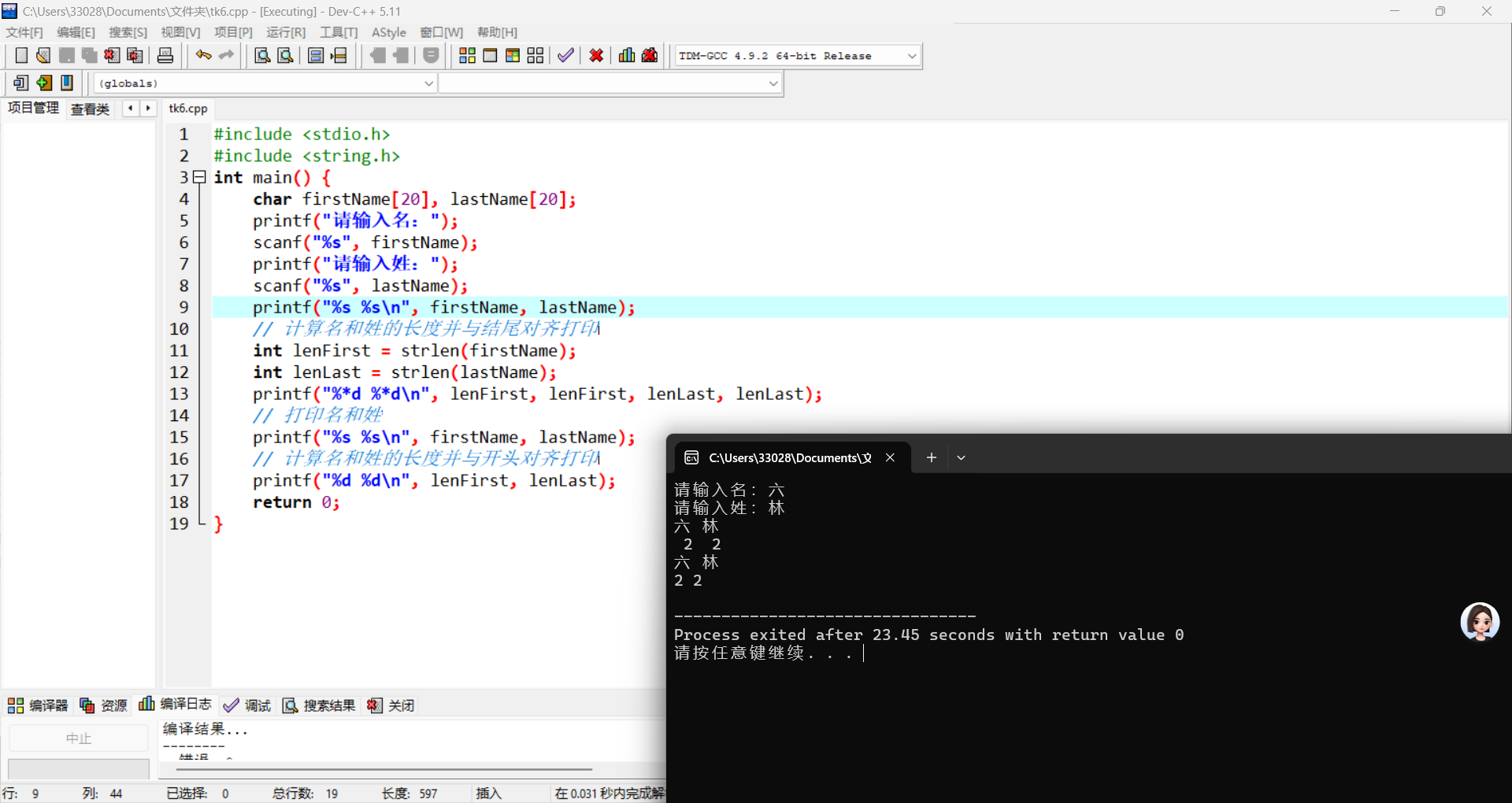Switch to the 搜索结果 bottom tab
This screenshot has width=1512, height=803.
319,705
